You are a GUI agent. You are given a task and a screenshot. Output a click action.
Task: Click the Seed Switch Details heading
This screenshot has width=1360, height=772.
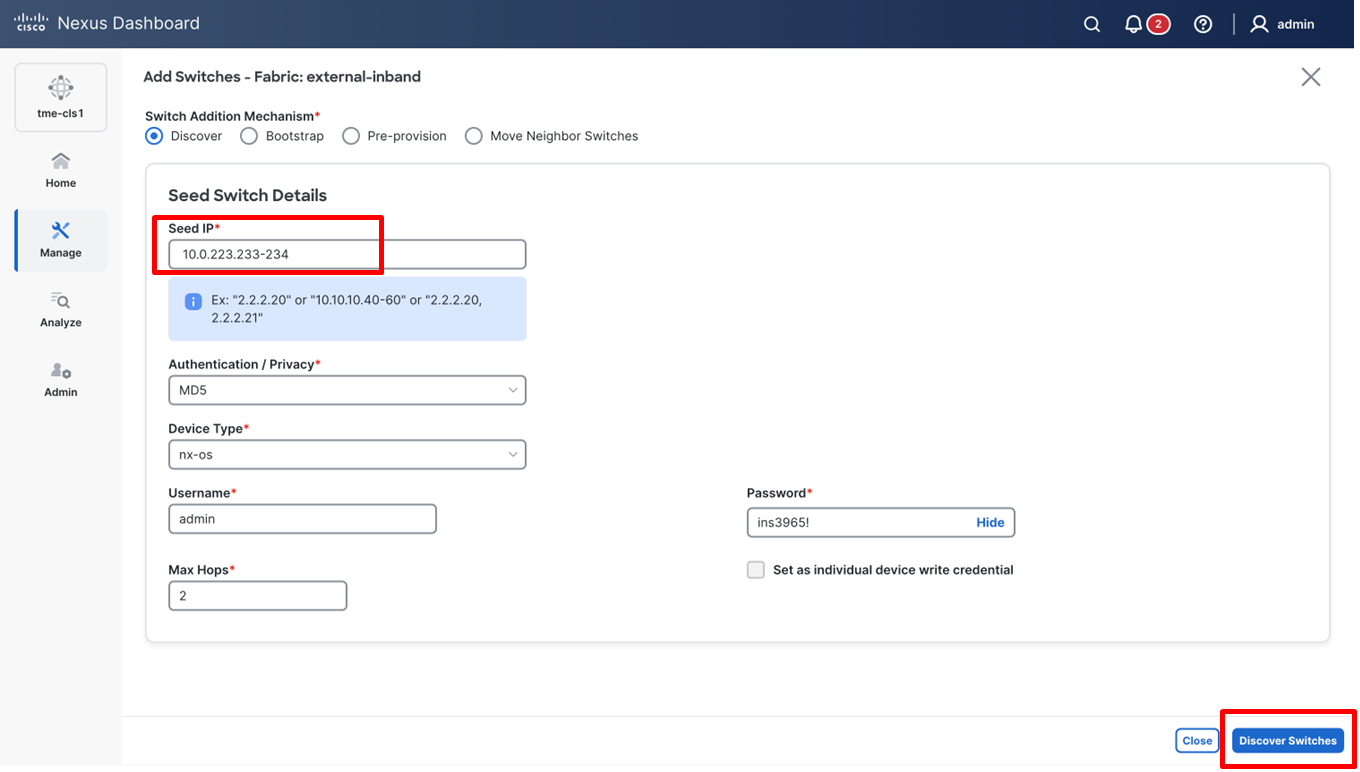pyautogui.click(x=248, y=195)
